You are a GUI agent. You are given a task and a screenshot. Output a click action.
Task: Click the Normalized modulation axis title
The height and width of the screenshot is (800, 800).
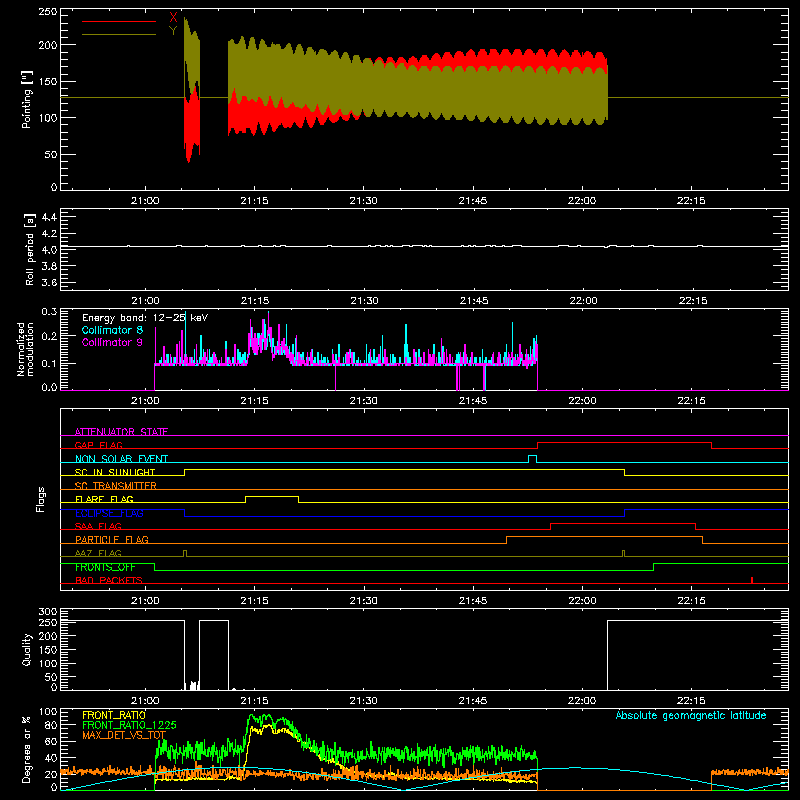26,349
